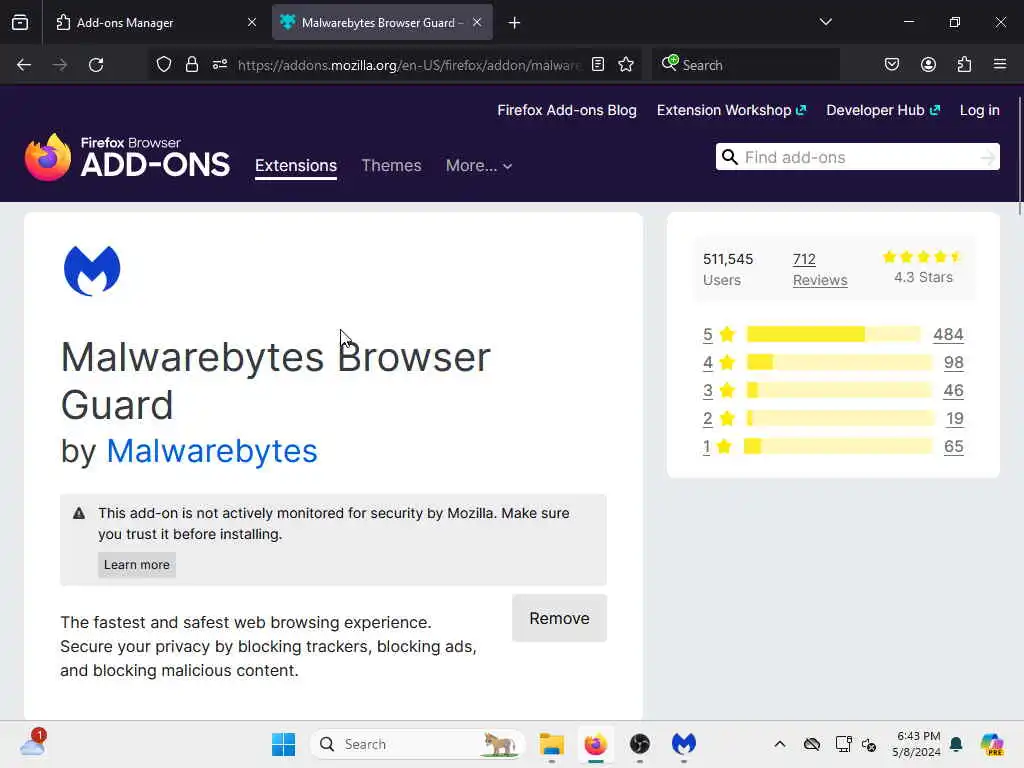
Task: Close the Malwarebytes Browser Guard tab
Action: point(477,22)
